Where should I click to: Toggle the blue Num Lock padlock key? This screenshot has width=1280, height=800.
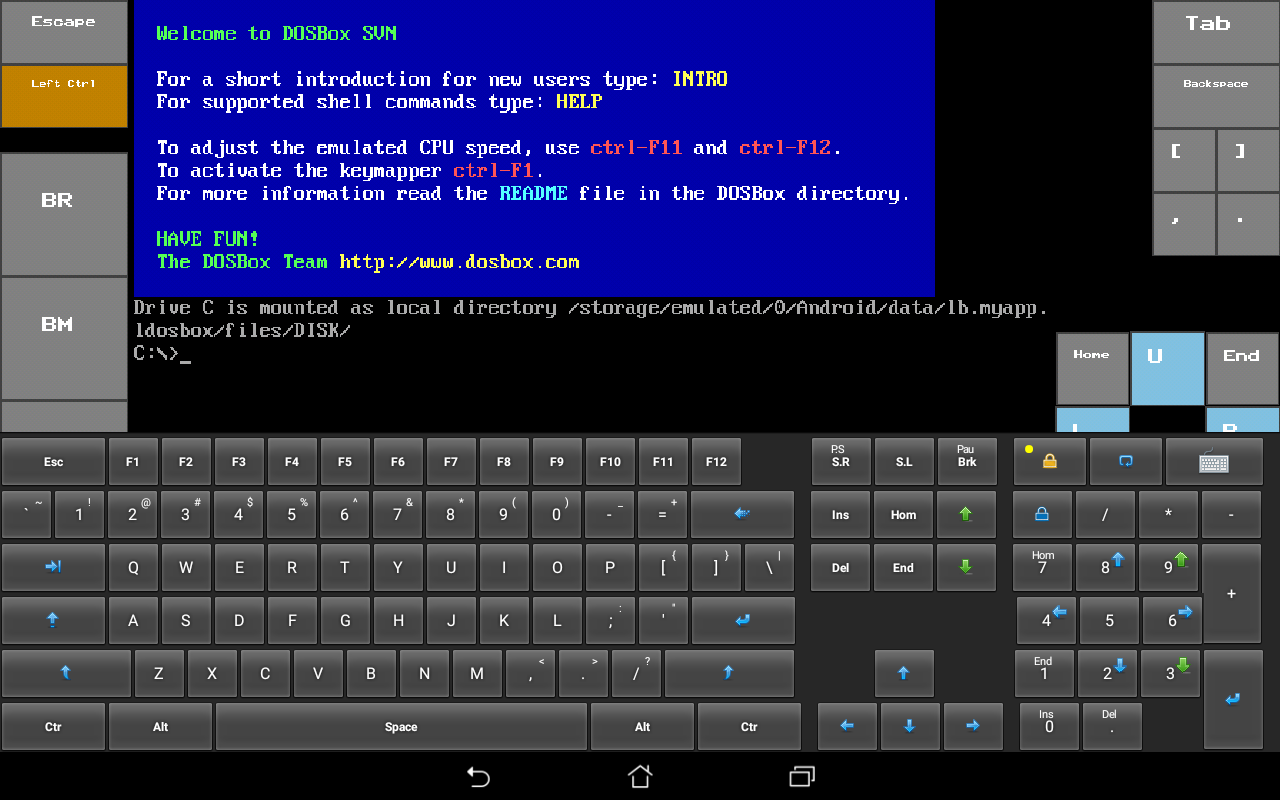[1042, 514]
